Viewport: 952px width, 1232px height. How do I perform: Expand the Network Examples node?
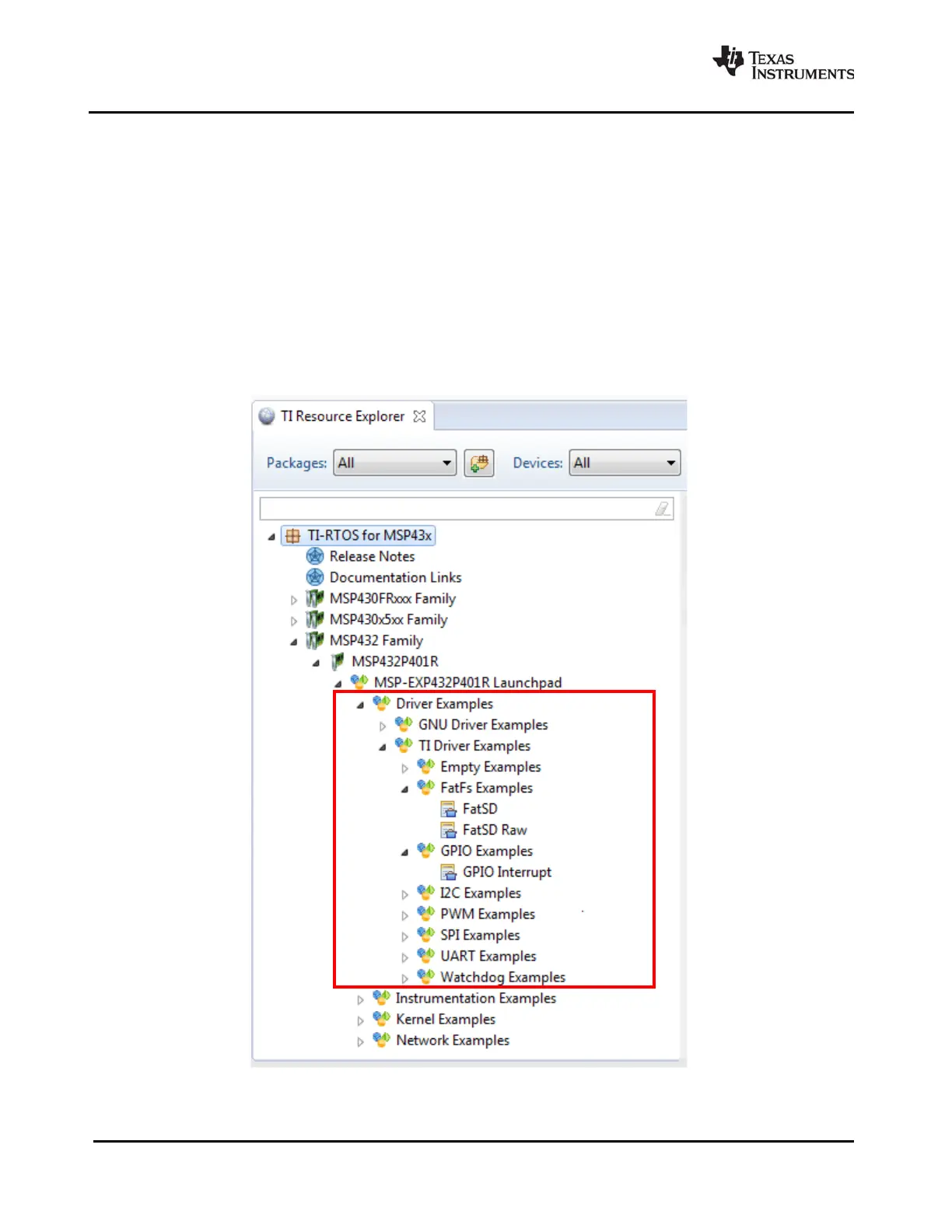(x=360, y=1041)
